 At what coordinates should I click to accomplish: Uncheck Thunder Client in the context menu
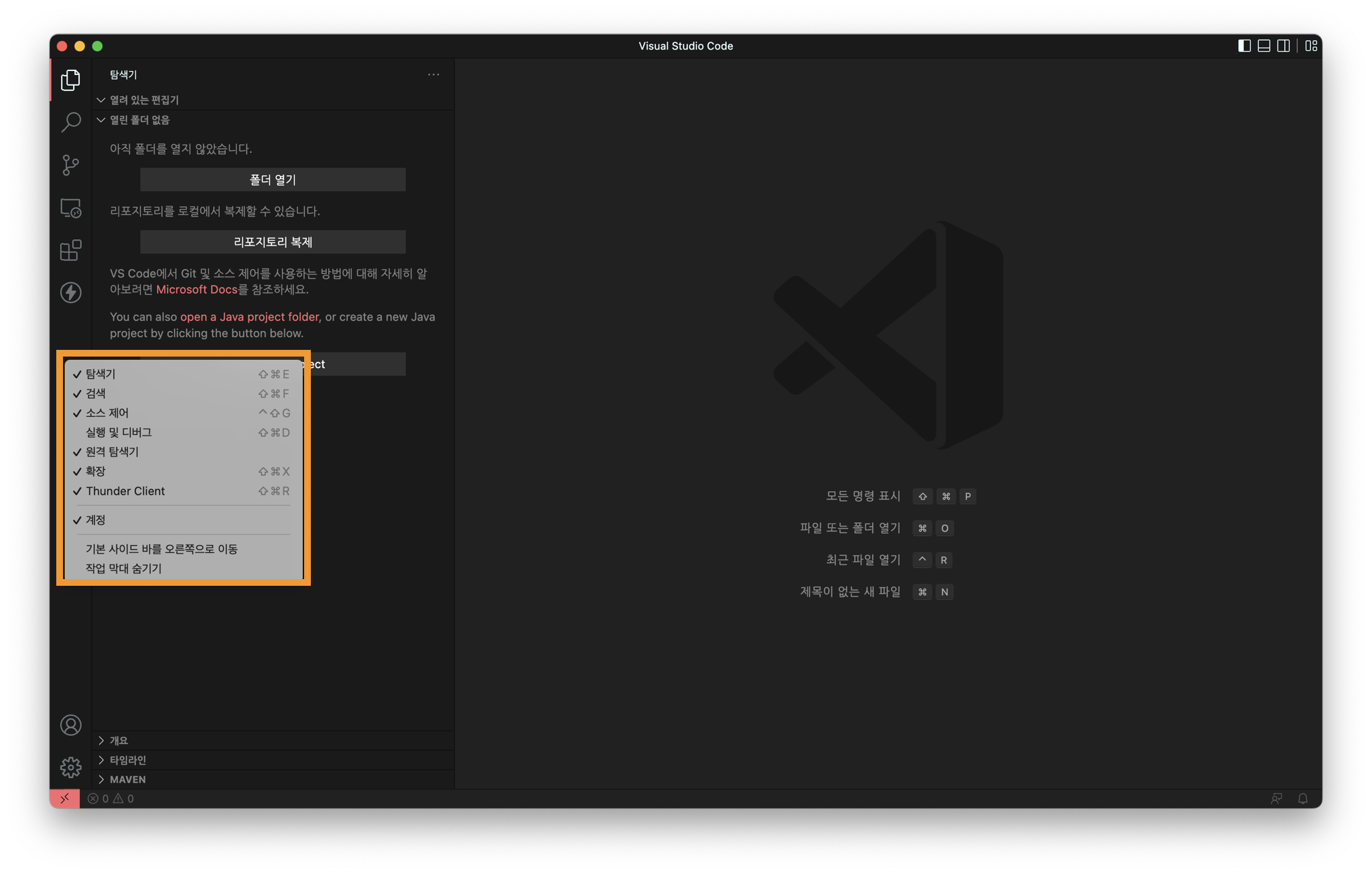pos(125,491)
